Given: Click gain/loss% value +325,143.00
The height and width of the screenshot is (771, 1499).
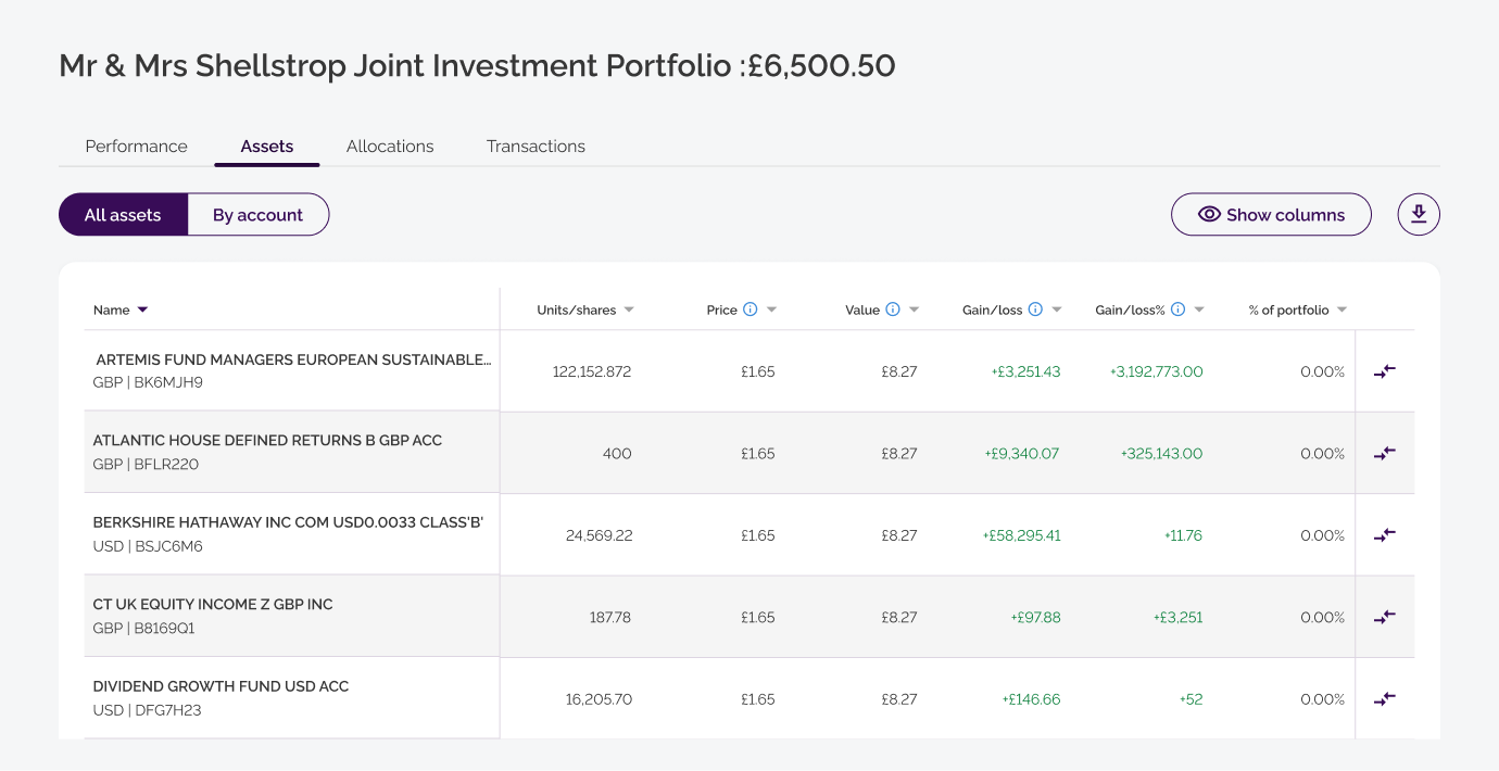Looking at the screenshot, I should (1162, 453).
